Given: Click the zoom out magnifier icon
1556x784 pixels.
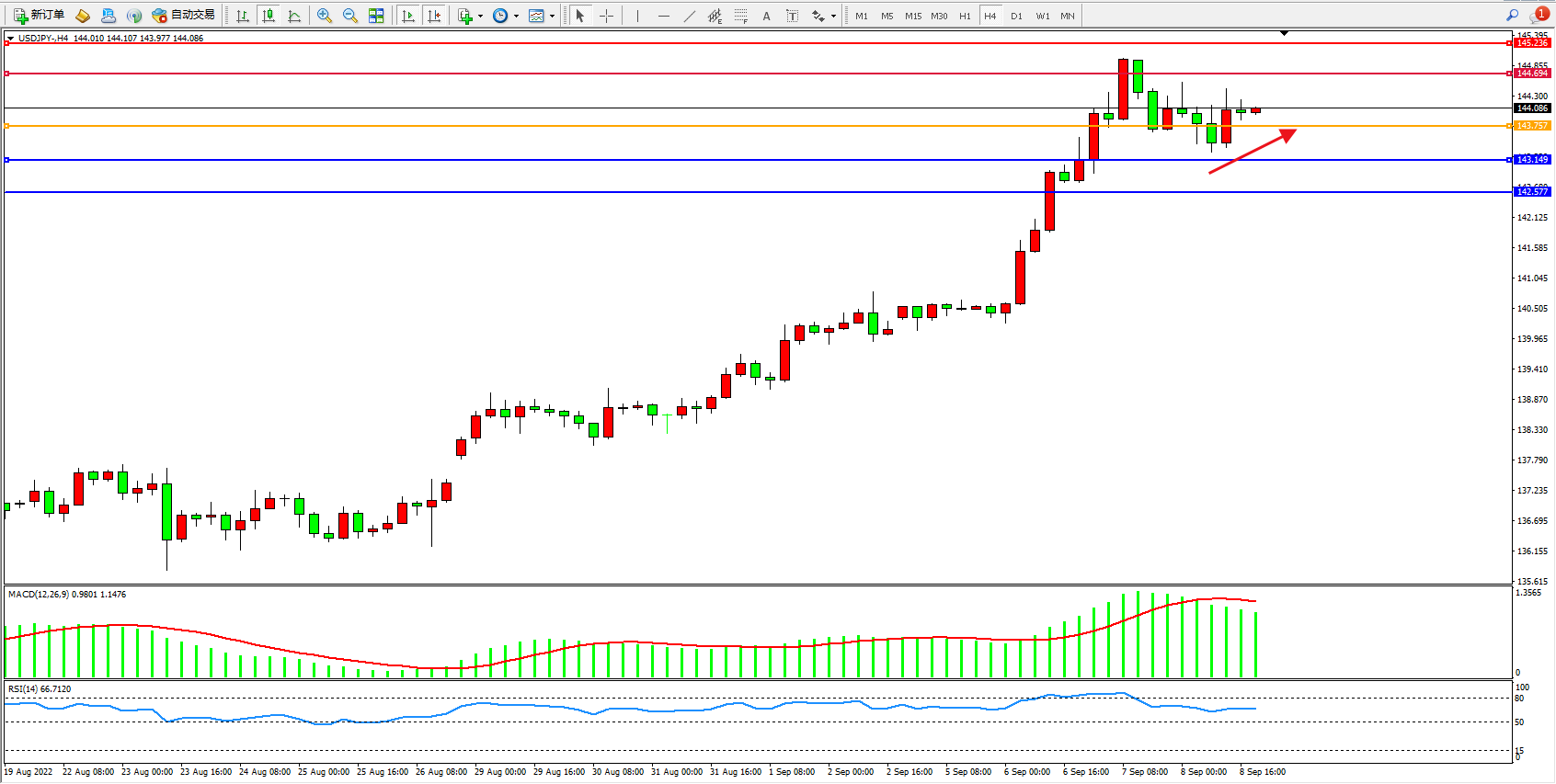Looking at the screenshot, I should click(x=350, y=16).
